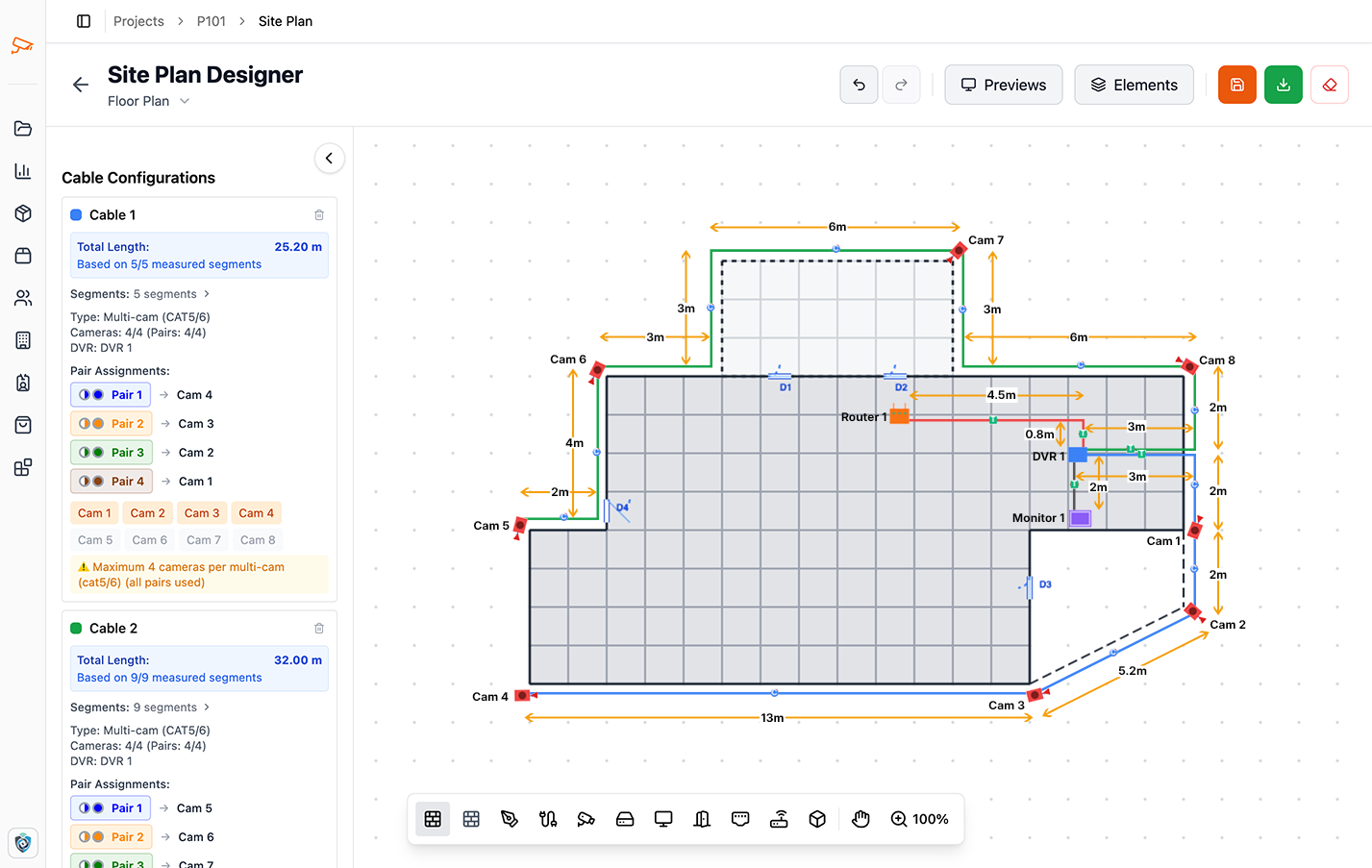Click the orange save icon button
Image resolution: width=1372 pixels, height=868 pixels.
coord(1236,85)
